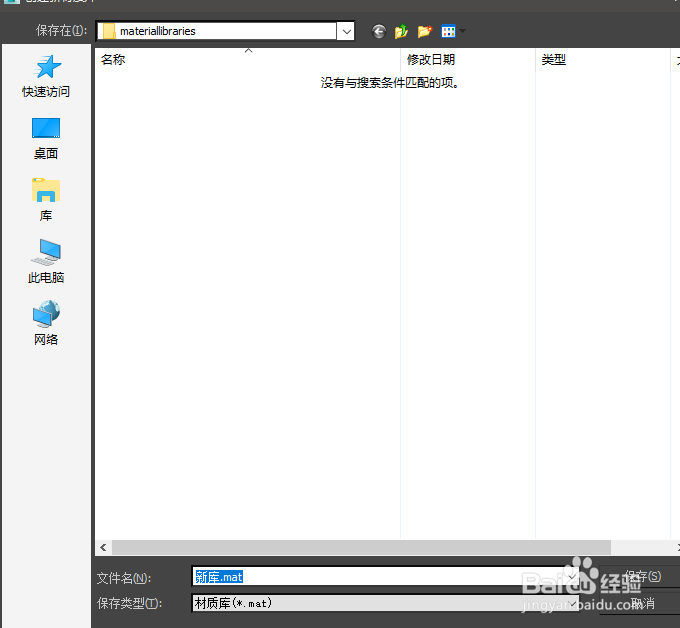The width and height of the screenshot is (680, 628).
Task: Open This PC (此电脑) location
Action: (46, 262)
